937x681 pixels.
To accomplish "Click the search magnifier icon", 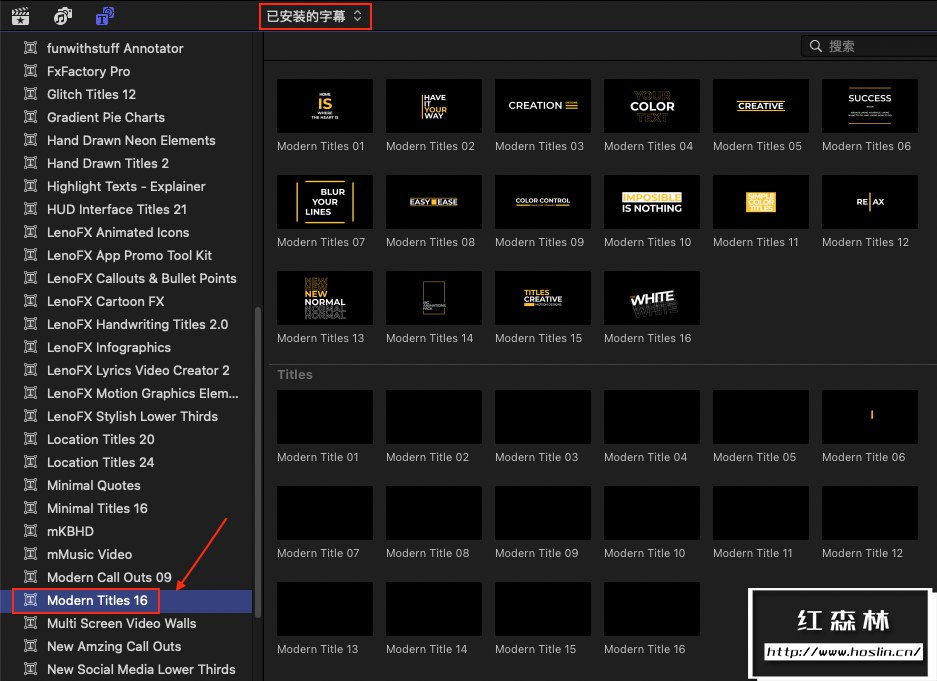I will [816, 46].
